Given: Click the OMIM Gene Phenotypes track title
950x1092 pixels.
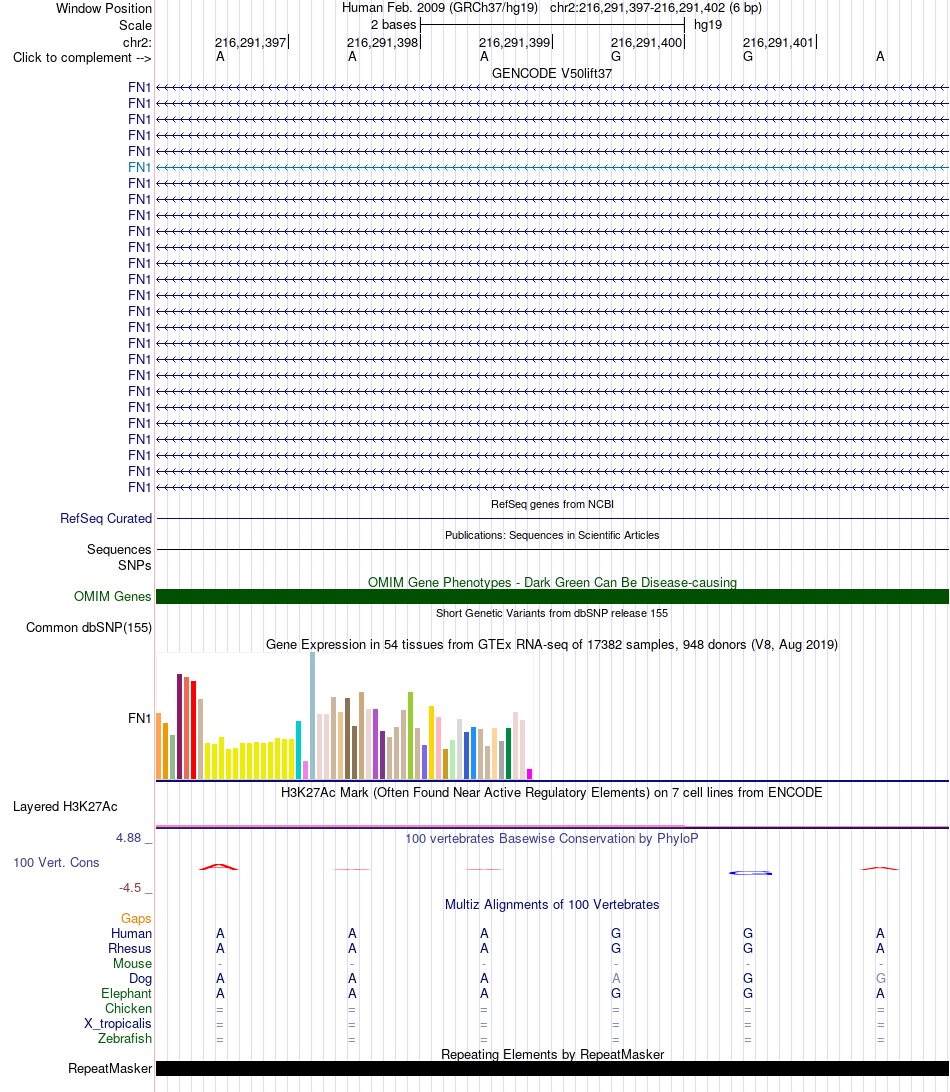Looking at the screenshot, I should [x=552, y=582].
